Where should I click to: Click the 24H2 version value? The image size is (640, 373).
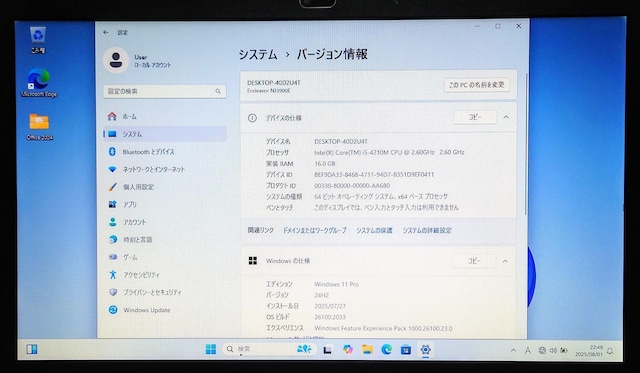pos(322,295)
